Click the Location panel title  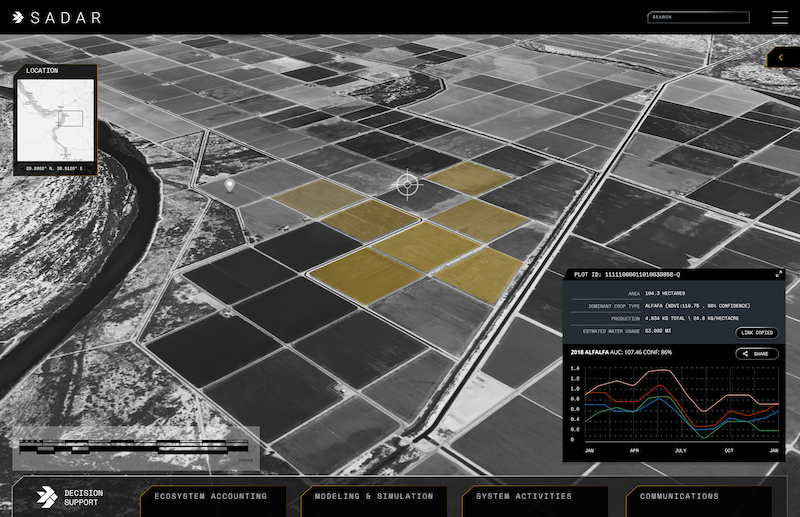[42, 71]
